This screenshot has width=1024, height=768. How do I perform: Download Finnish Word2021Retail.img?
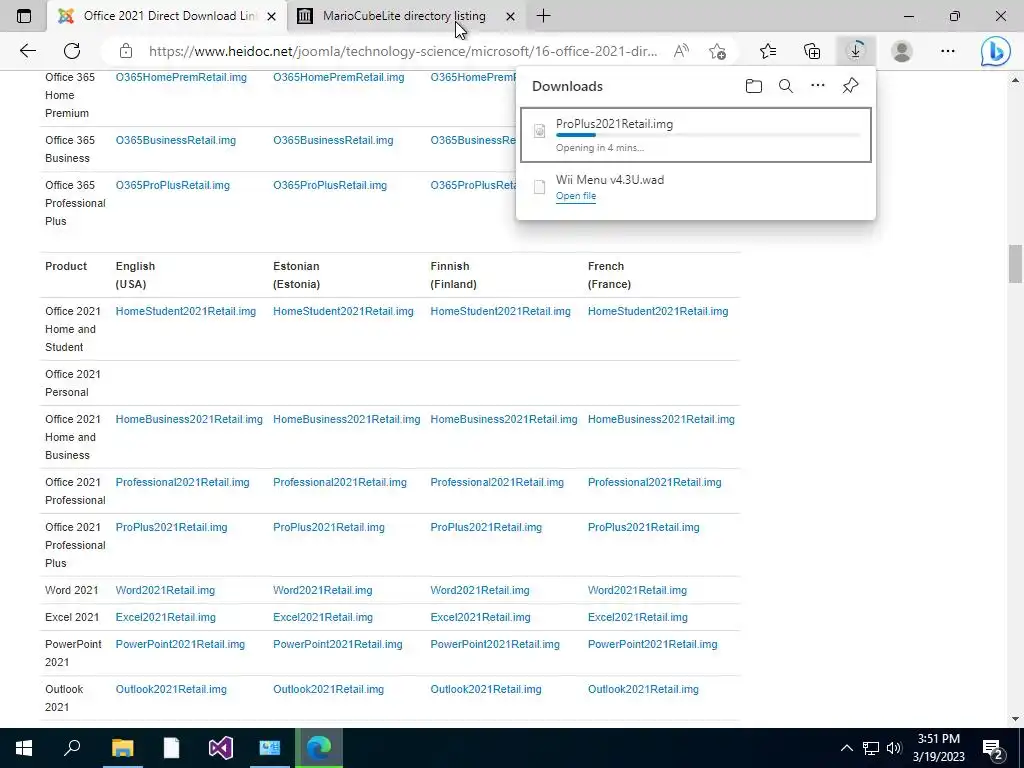[x=479, y=590]
